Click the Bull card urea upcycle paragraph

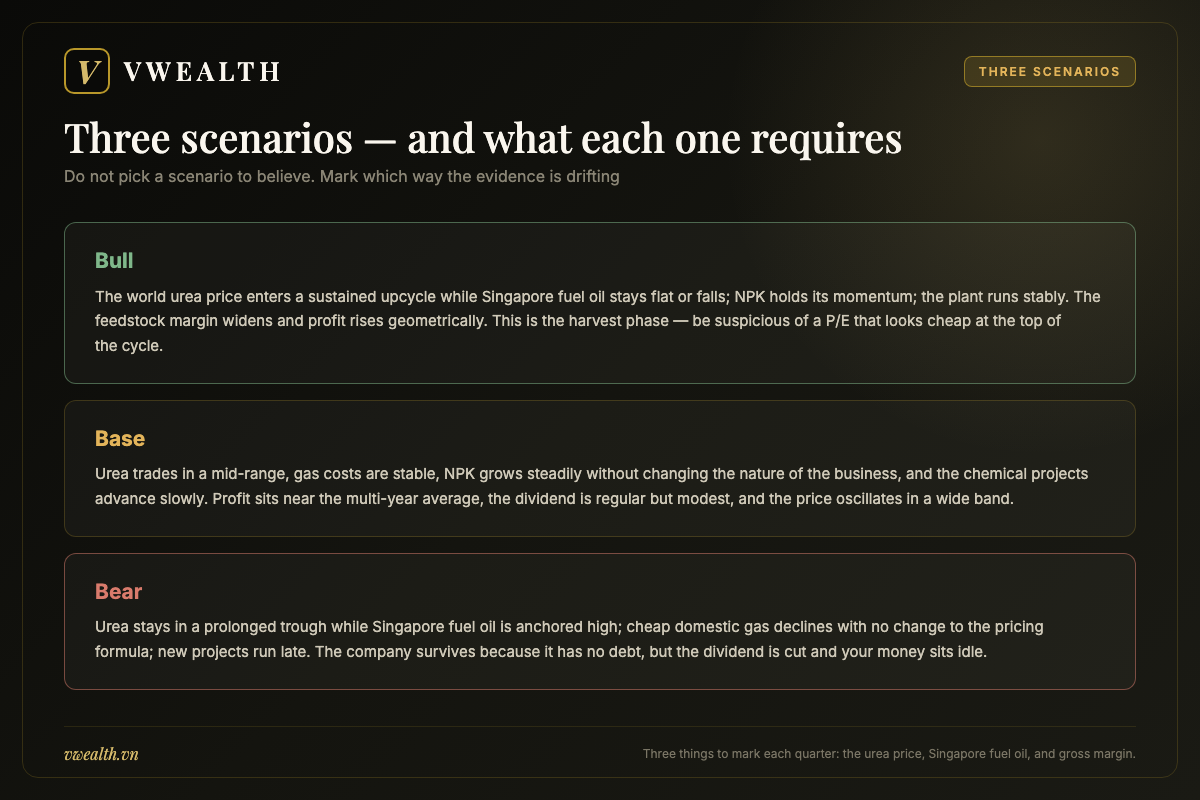598,321
